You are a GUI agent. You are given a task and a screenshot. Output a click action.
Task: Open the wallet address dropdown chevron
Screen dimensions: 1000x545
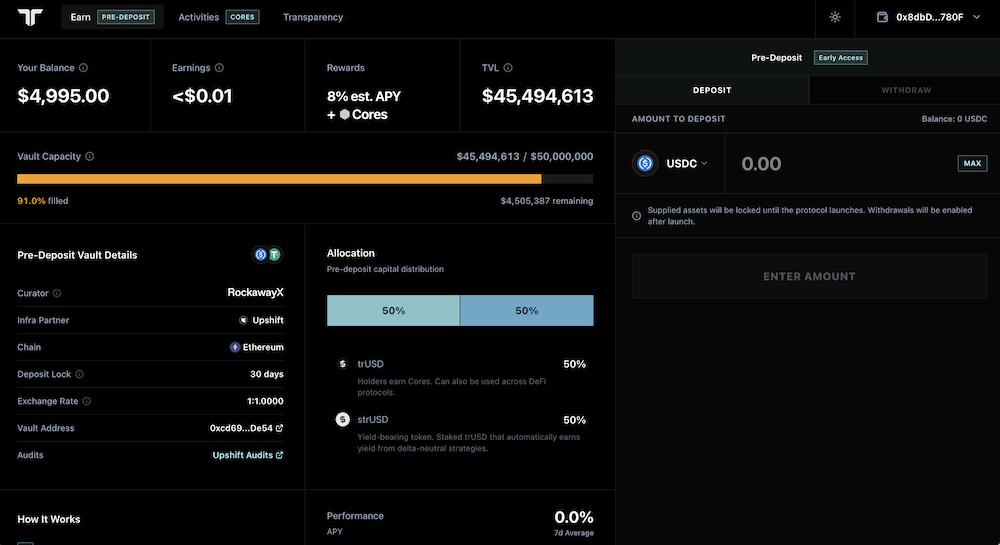click(976, 17)
